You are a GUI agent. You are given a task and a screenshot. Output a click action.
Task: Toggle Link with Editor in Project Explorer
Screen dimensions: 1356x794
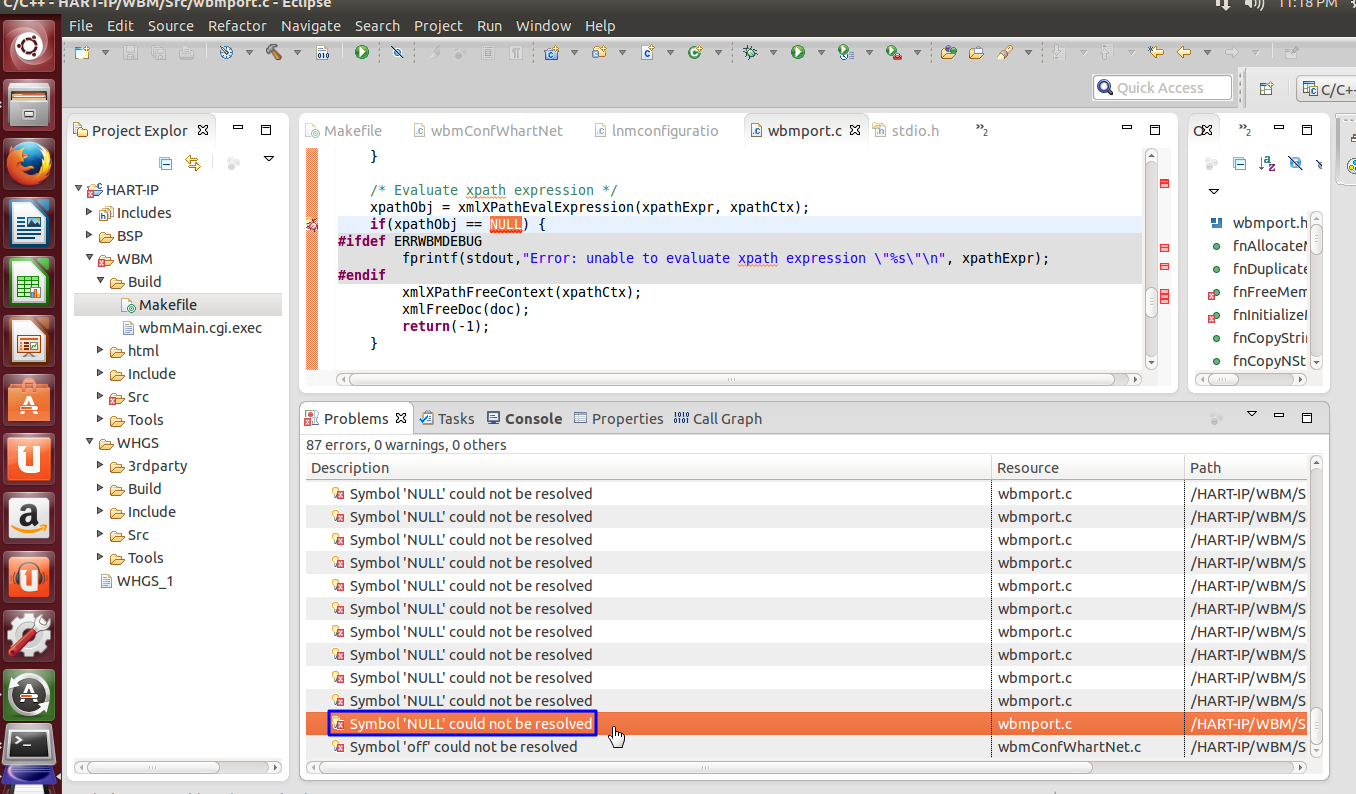click(x=193, y=163)
